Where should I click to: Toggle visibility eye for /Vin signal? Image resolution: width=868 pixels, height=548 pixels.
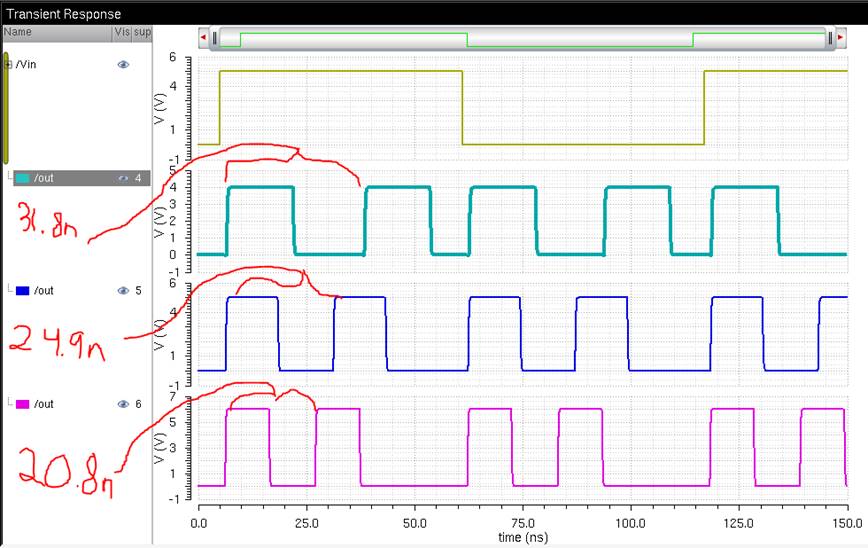[x=123, y=65]
